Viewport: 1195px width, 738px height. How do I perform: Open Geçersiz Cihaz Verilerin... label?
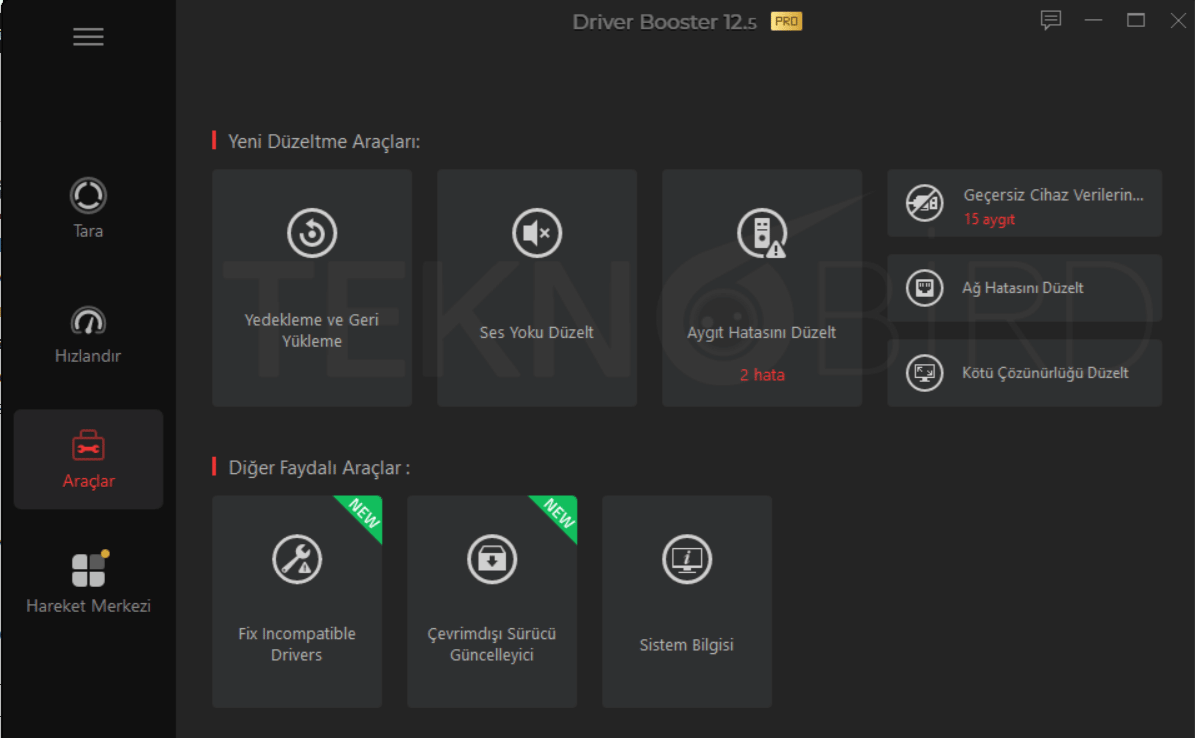(x=1053, y=194)
